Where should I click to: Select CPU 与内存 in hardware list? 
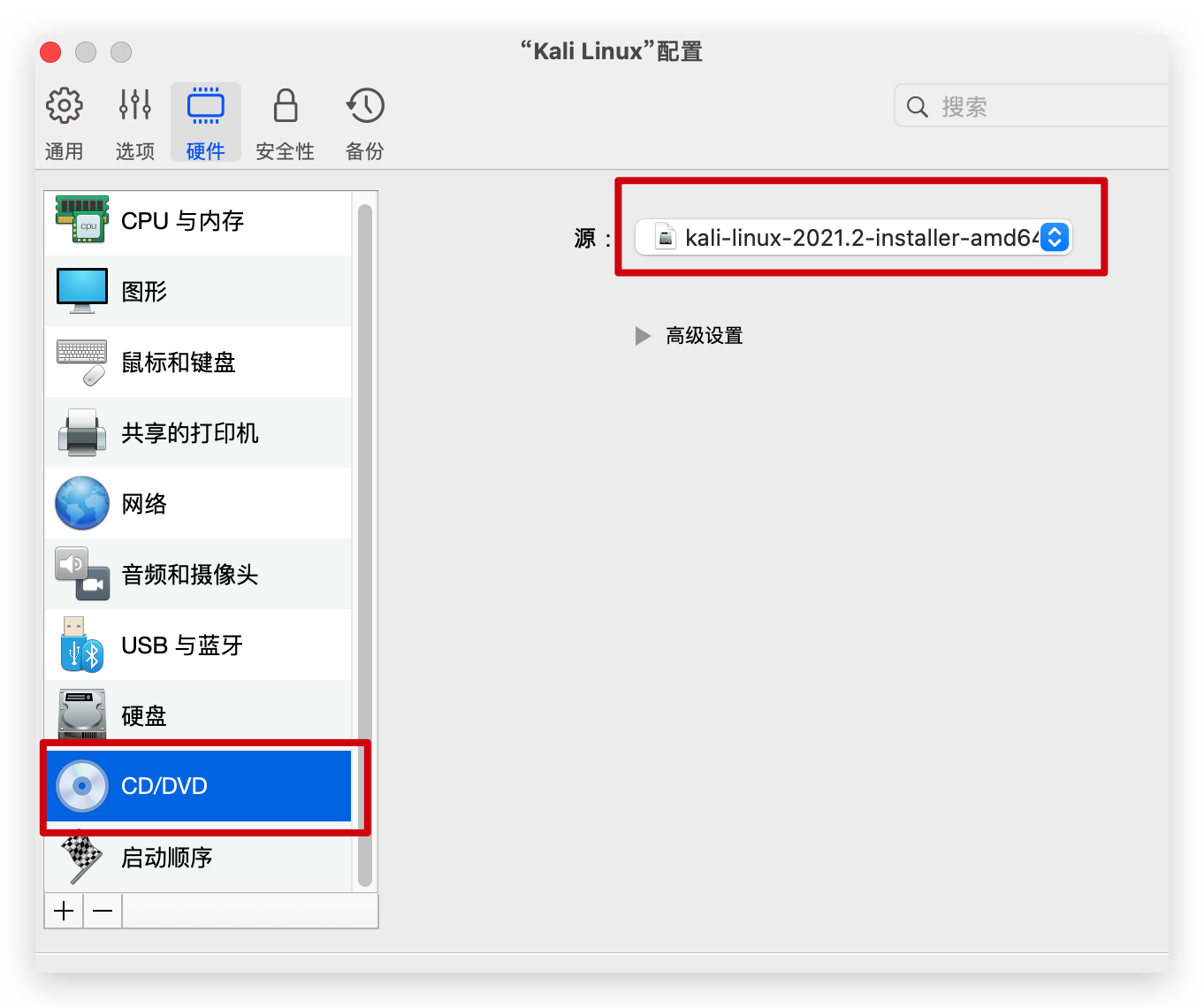198,220
